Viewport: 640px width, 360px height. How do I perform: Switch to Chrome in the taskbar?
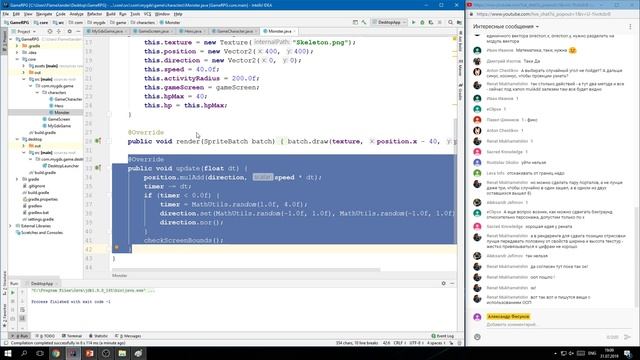56,353
